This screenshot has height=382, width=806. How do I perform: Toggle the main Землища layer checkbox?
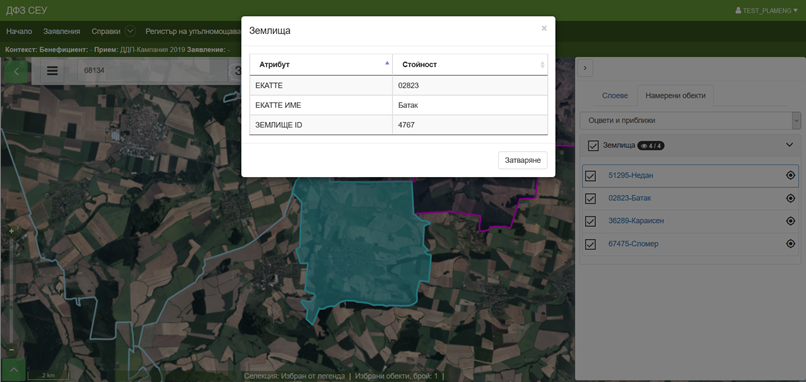593,146
